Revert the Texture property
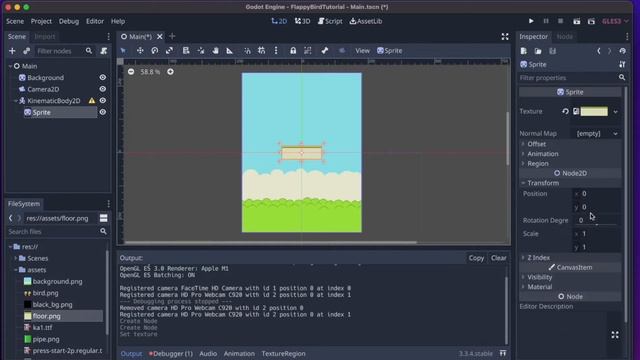The width and height of the screenshot is (640, 360). point(565,111)
